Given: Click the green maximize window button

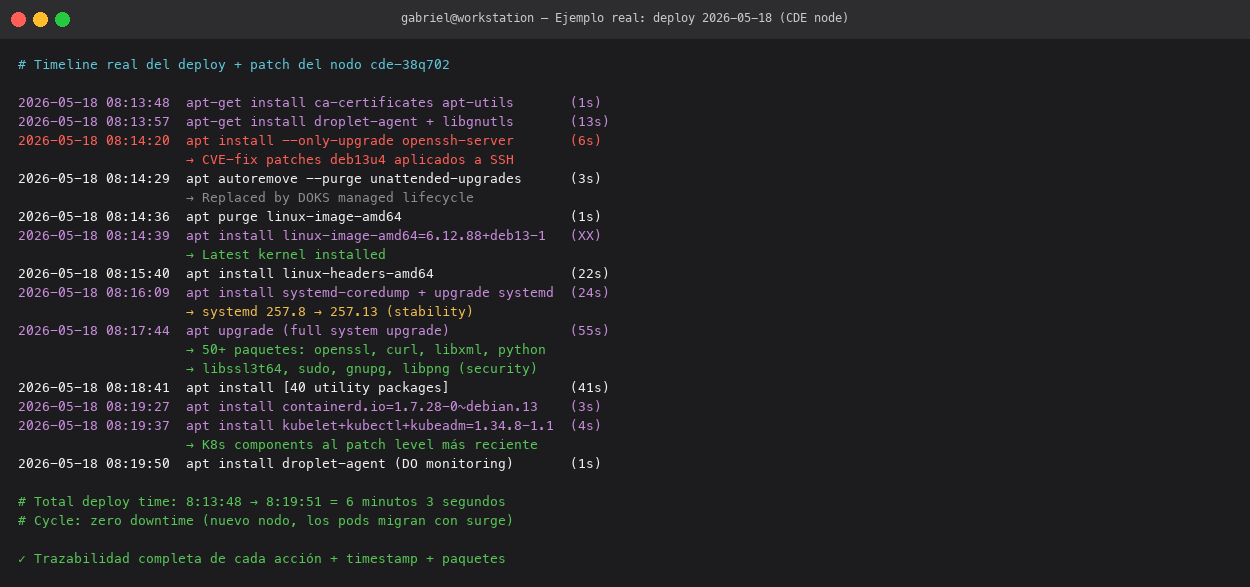Looking at the screenshot, I should coord(62,19).
